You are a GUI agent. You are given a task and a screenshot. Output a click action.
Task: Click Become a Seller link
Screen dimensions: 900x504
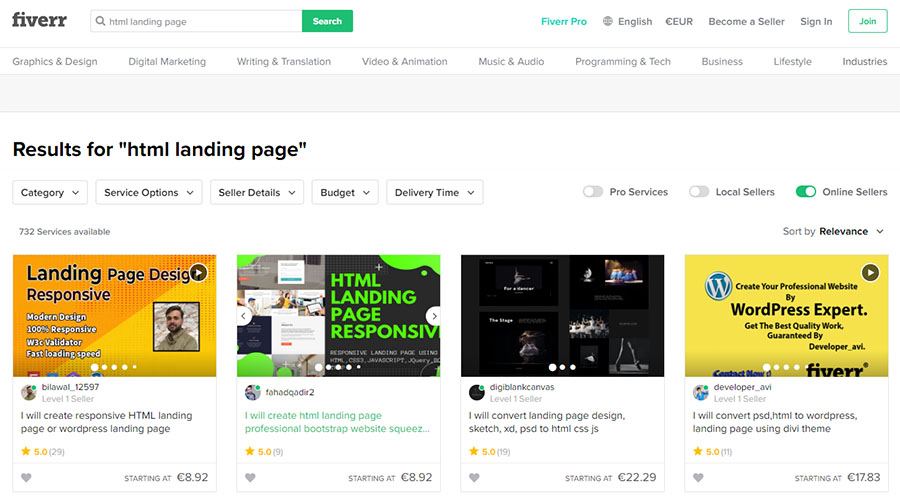[x=746, y=21]
